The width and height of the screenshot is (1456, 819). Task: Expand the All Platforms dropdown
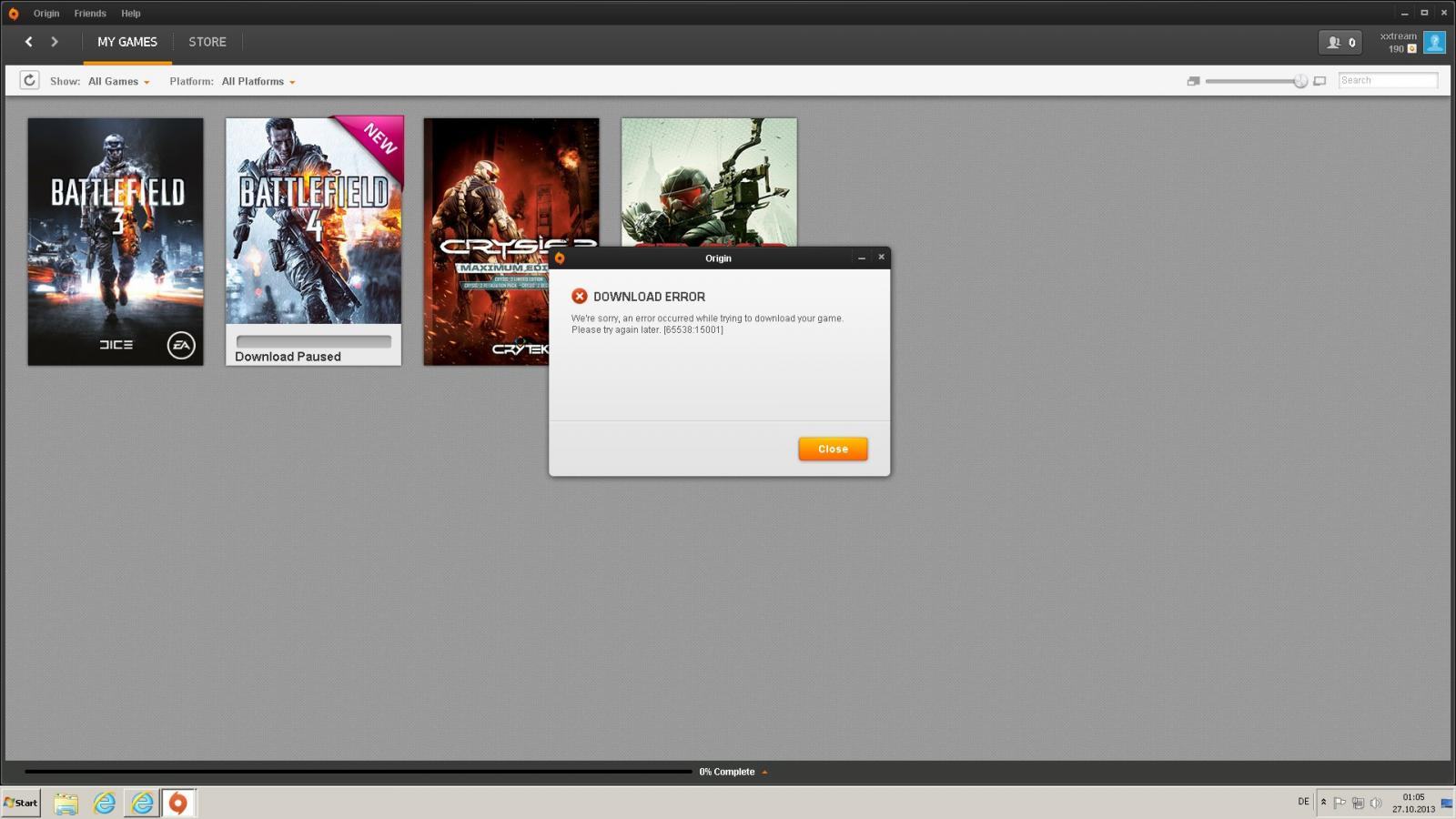point(258,82)
